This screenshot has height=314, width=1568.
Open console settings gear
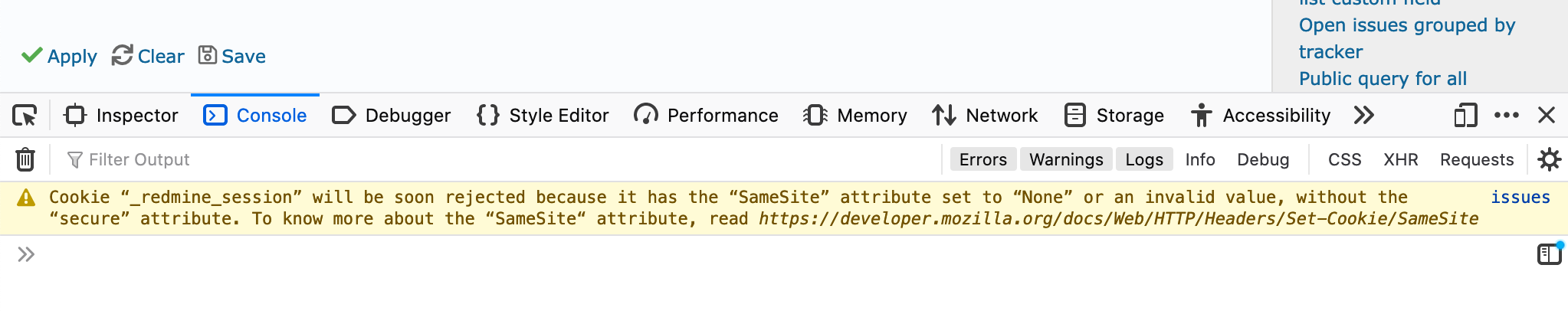[1549, 159]
